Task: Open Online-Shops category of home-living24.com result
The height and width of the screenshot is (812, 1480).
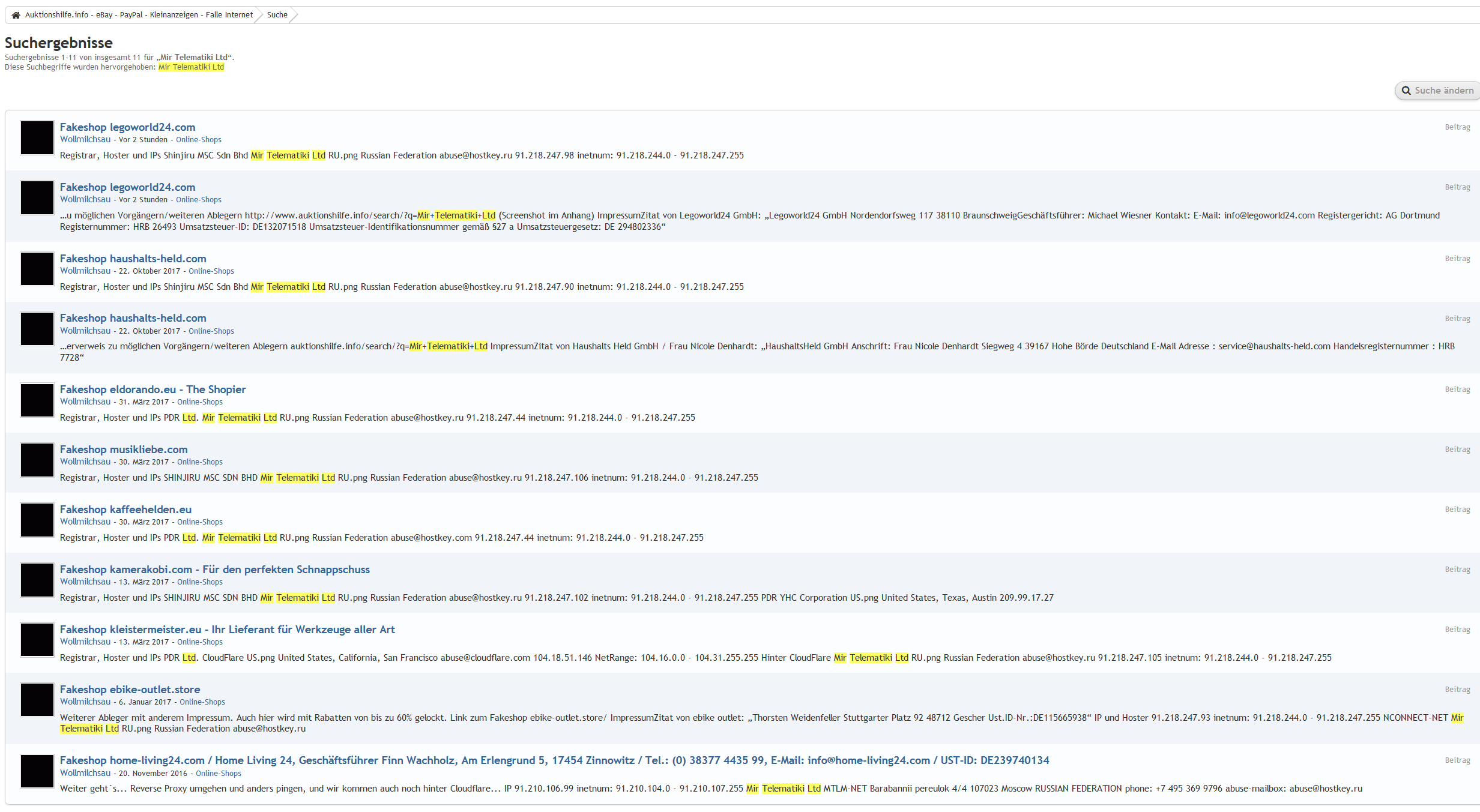Action: tap(219, 774)
